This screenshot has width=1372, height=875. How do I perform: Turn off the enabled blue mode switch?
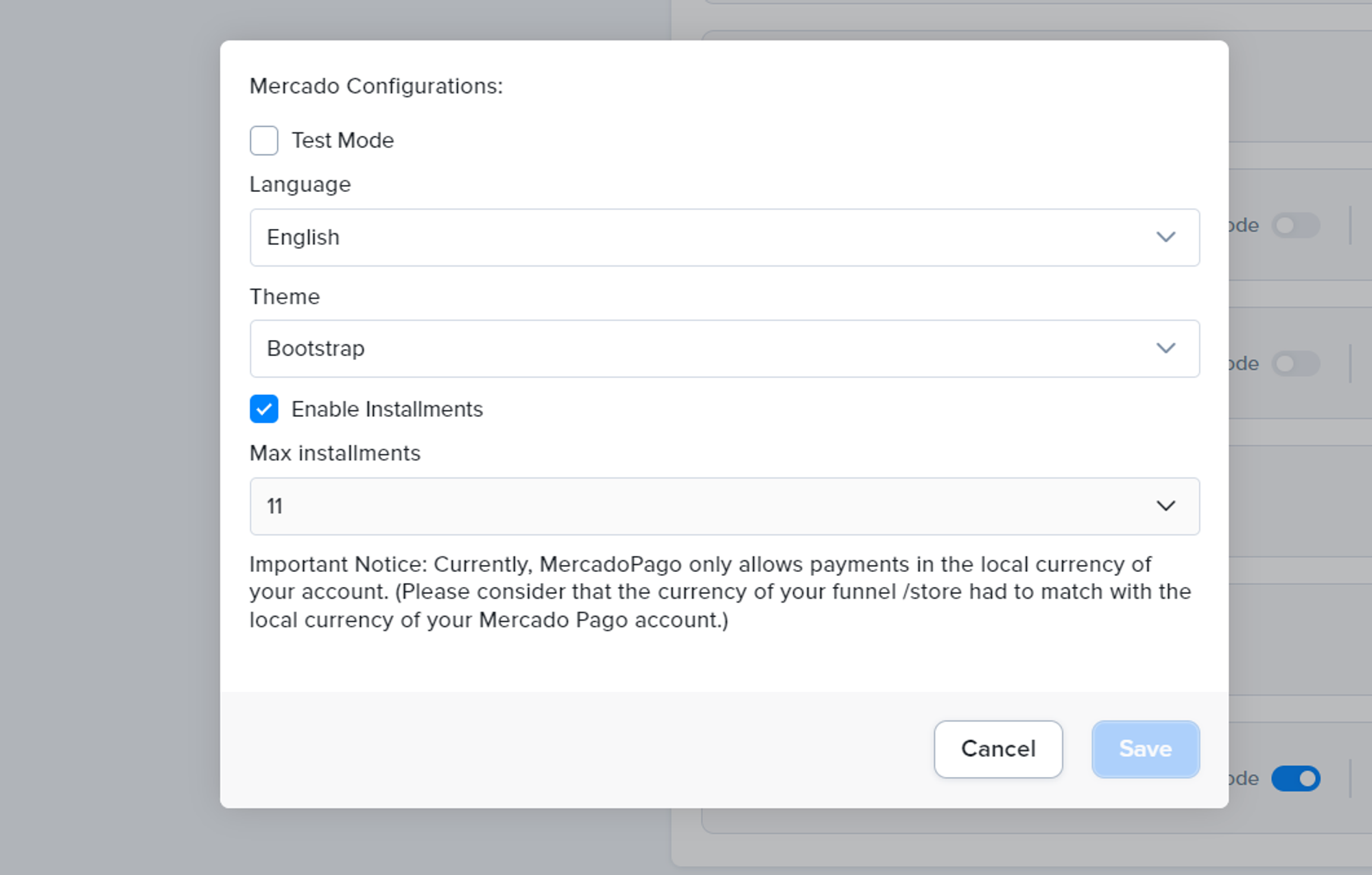(x=1295, y=778)
